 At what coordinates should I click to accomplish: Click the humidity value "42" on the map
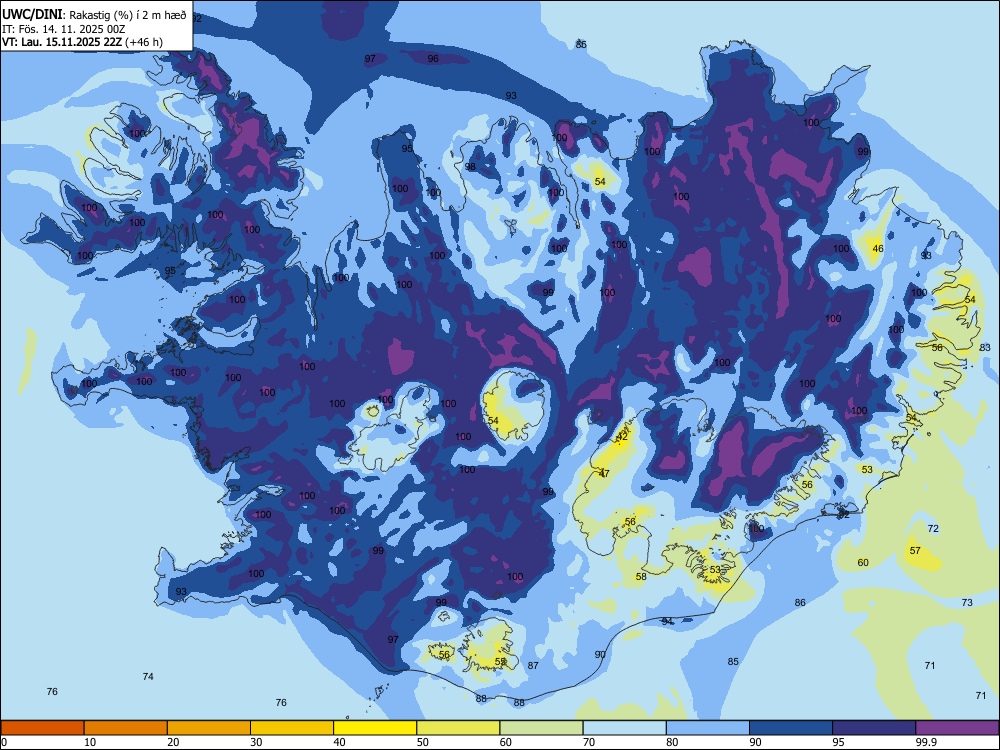point(622,437)
